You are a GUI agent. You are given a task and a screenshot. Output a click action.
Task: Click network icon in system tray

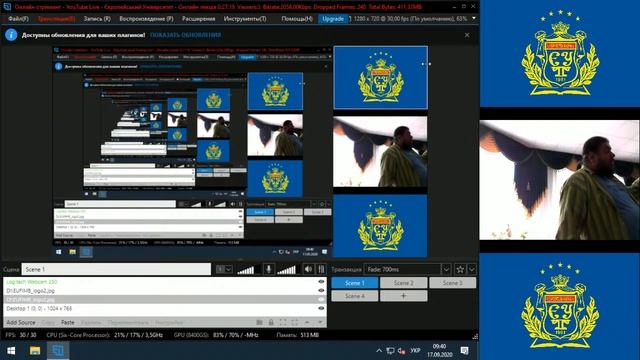[390, 351]
